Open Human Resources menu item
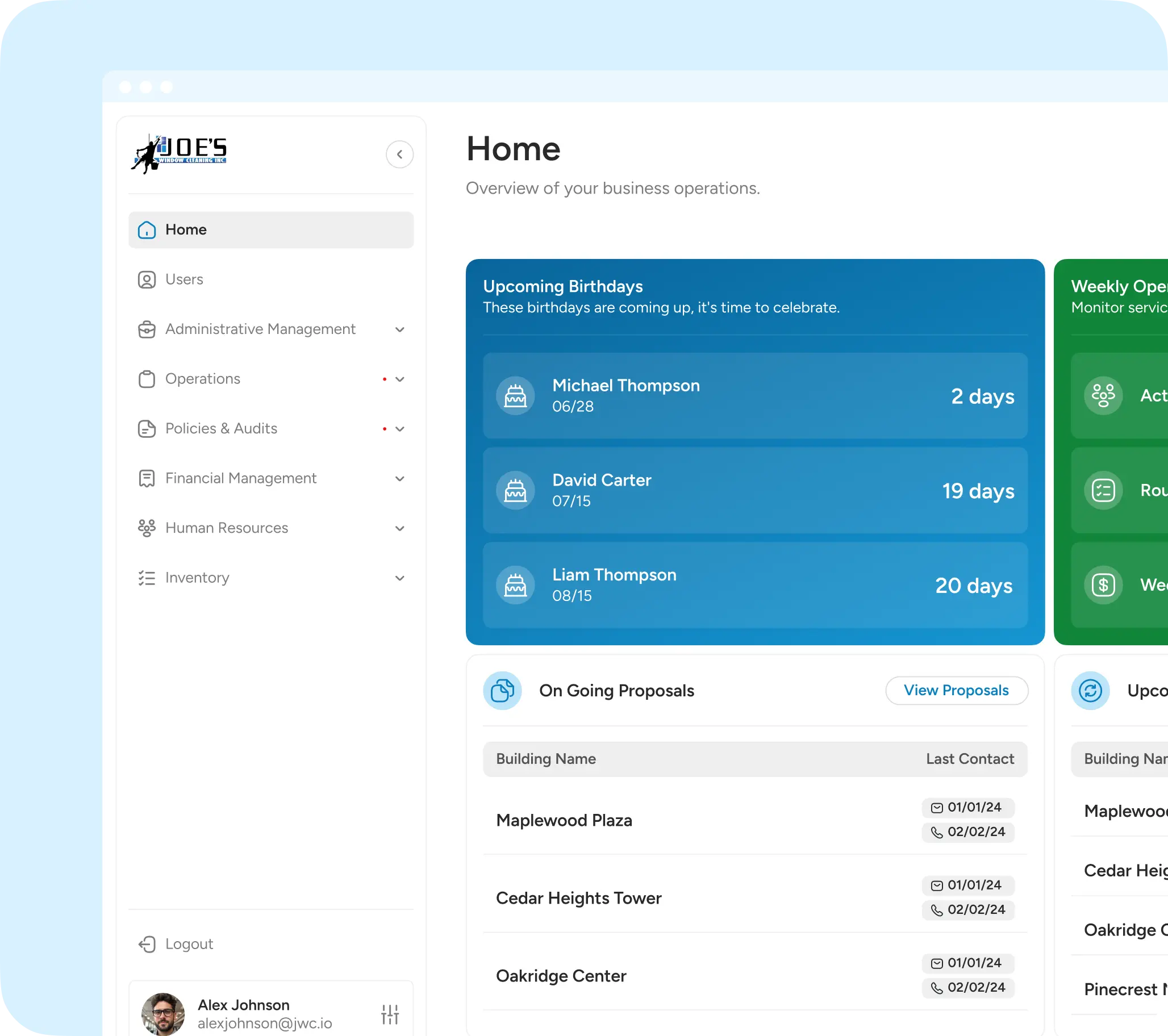Viewport: 1168px width, 1036px height. coord(226,528)
